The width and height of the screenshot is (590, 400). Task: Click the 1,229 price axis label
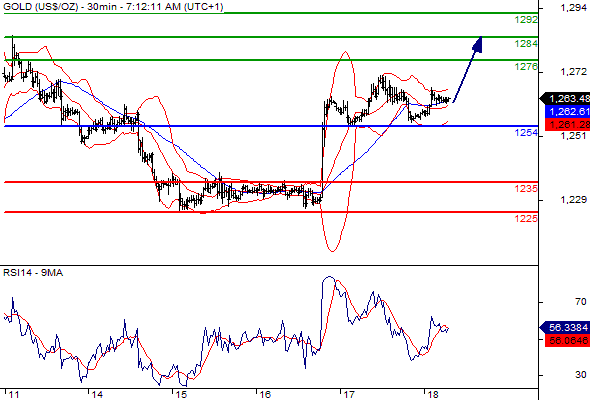[573, 200]
